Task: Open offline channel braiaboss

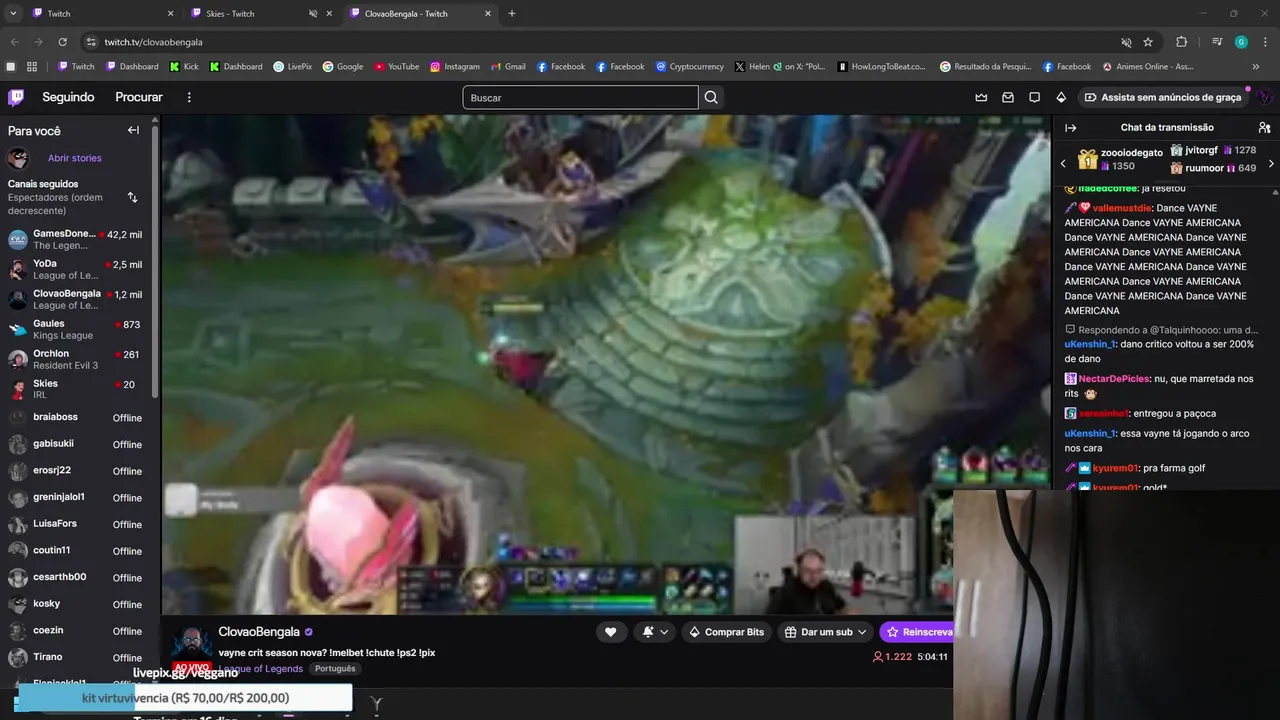Action: (x=75, y=417)
